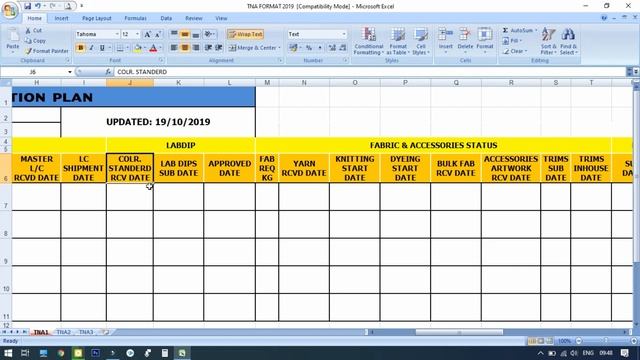
Task: Switch to the Formulas tab
Action: (x=135, y=18)
